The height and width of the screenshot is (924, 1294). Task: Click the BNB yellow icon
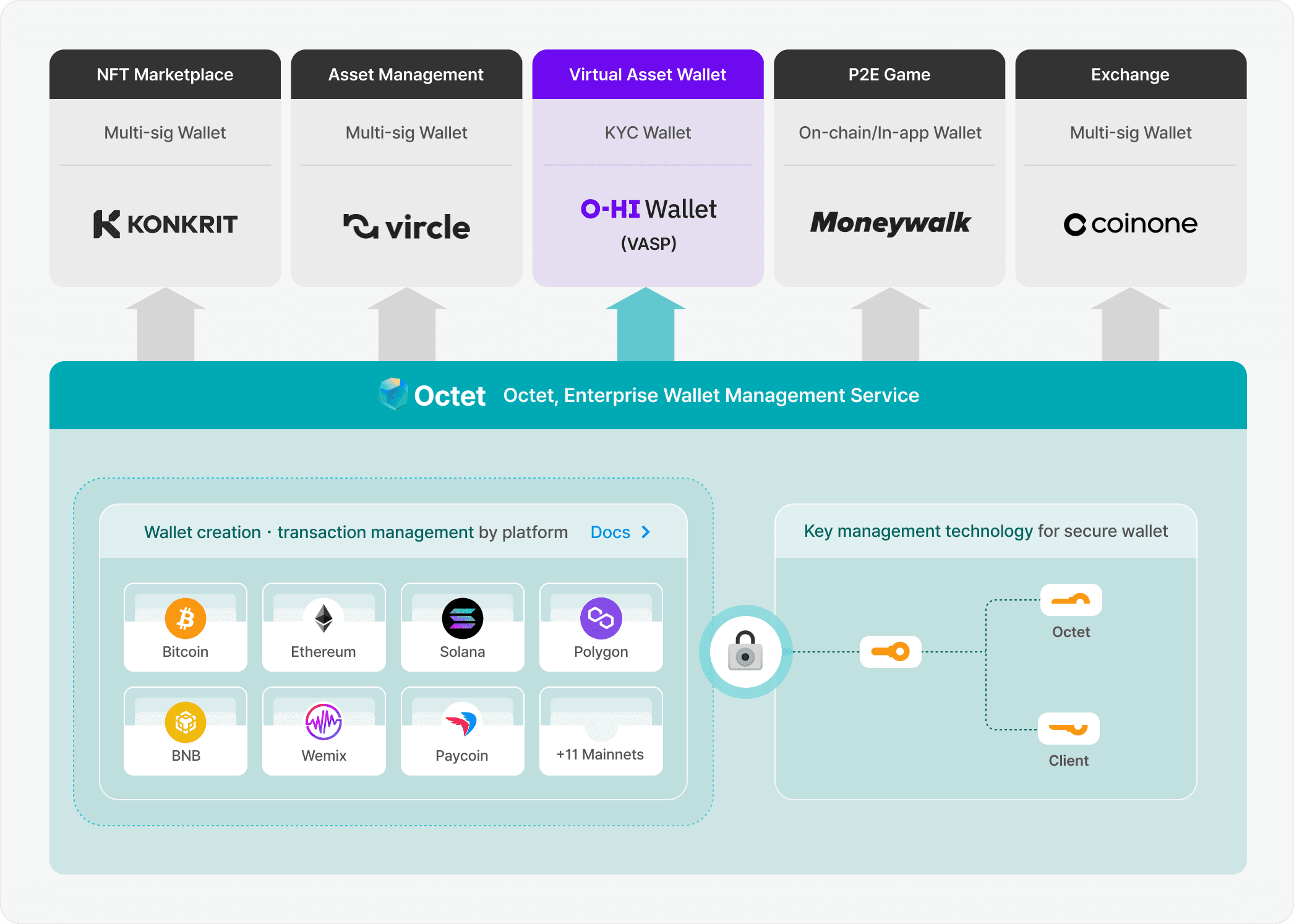coord(186,722)
